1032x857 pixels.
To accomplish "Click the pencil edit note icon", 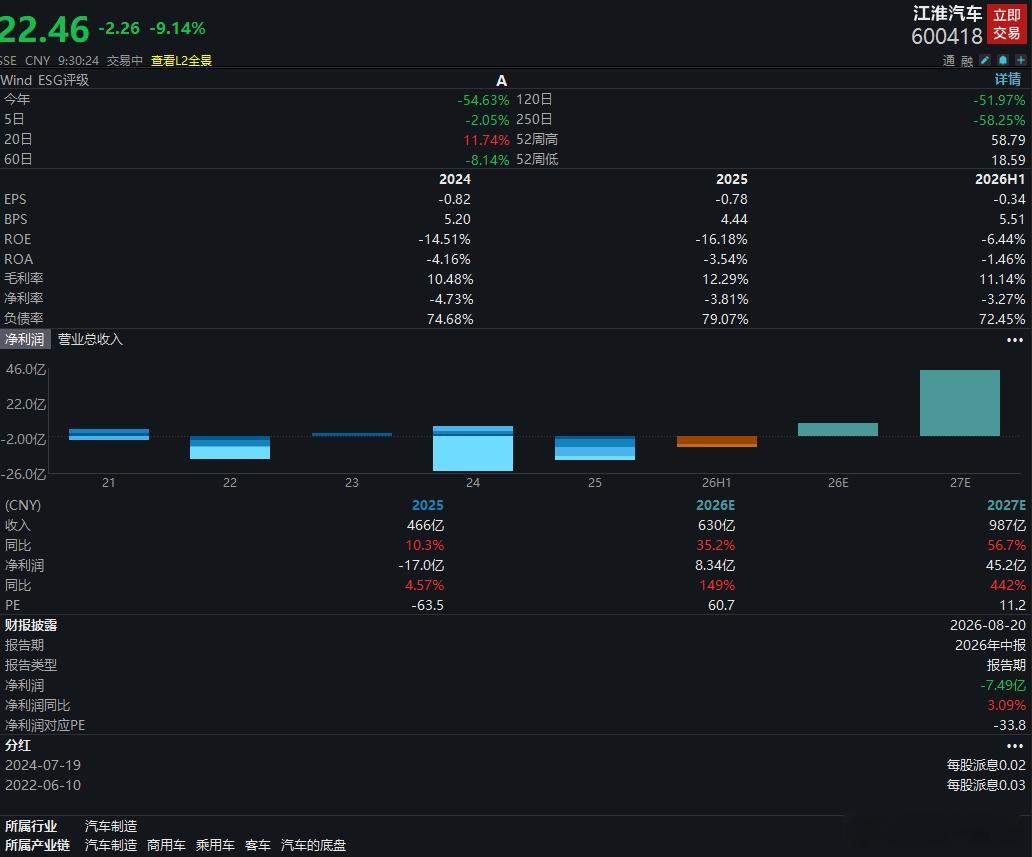I will click(x=985, y=60).
